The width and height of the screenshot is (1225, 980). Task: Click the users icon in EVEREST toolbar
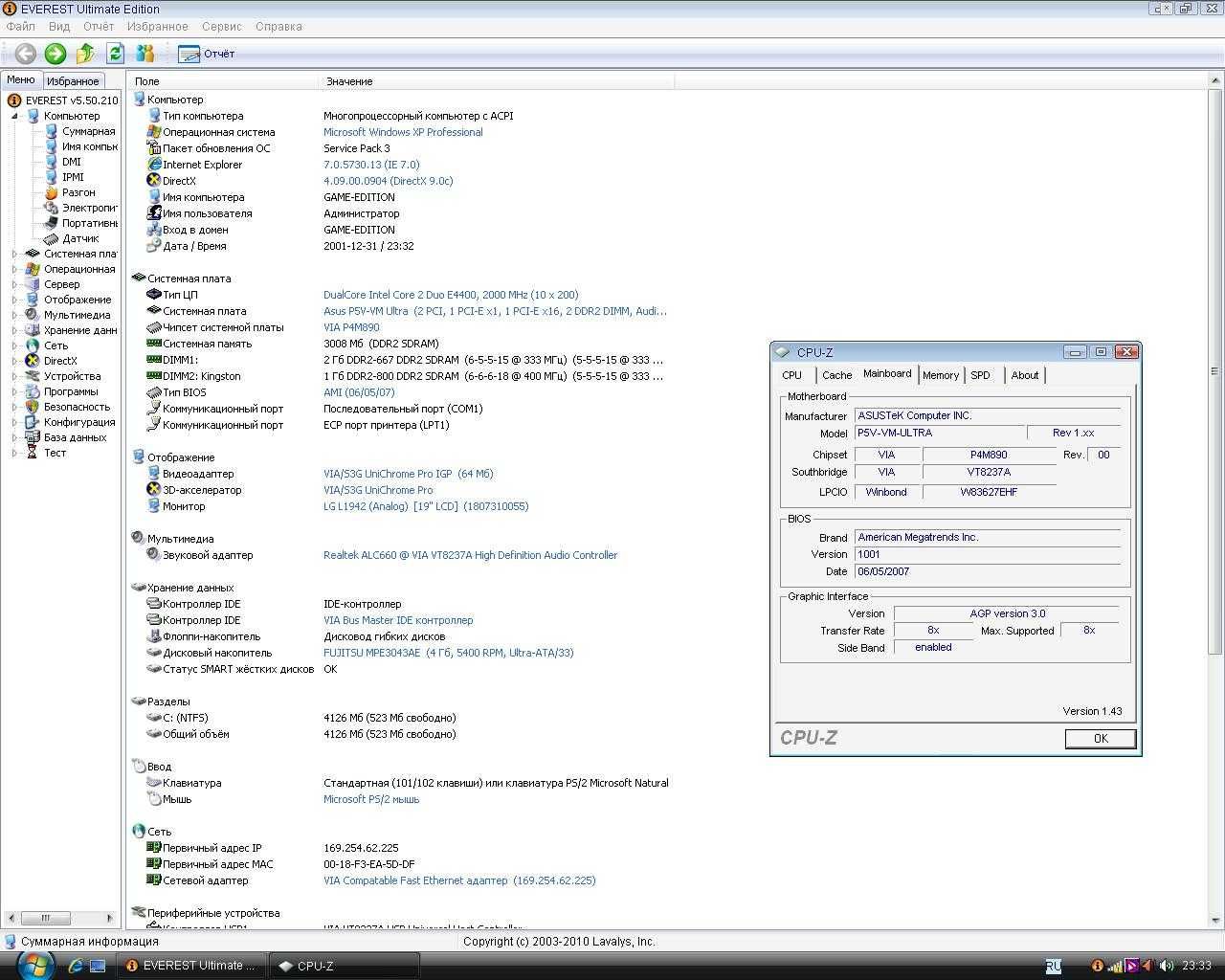145,54
